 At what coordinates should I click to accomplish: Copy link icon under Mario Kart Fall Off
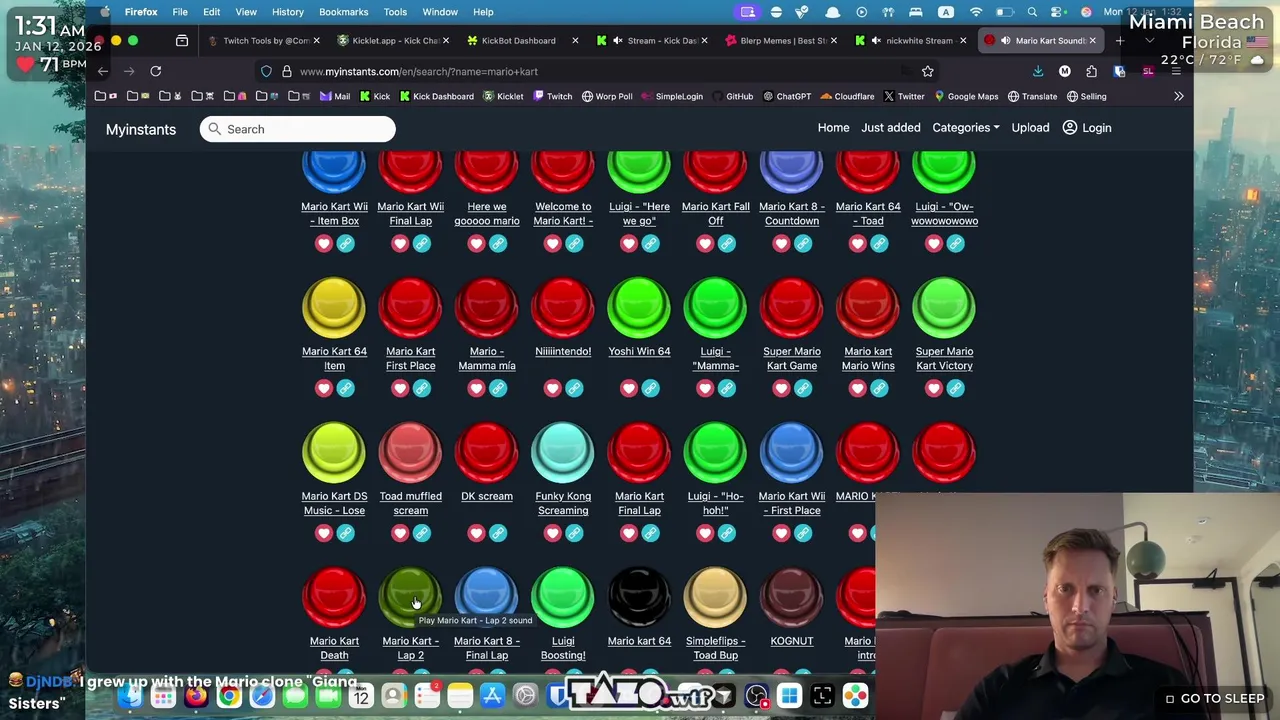pos(727,243)
